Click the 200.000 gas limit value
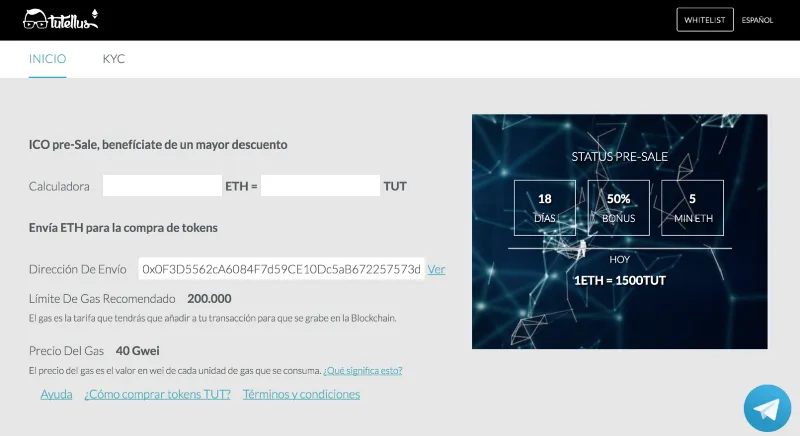The width and height of the screenshot is (800, 436). coord(209,298)
